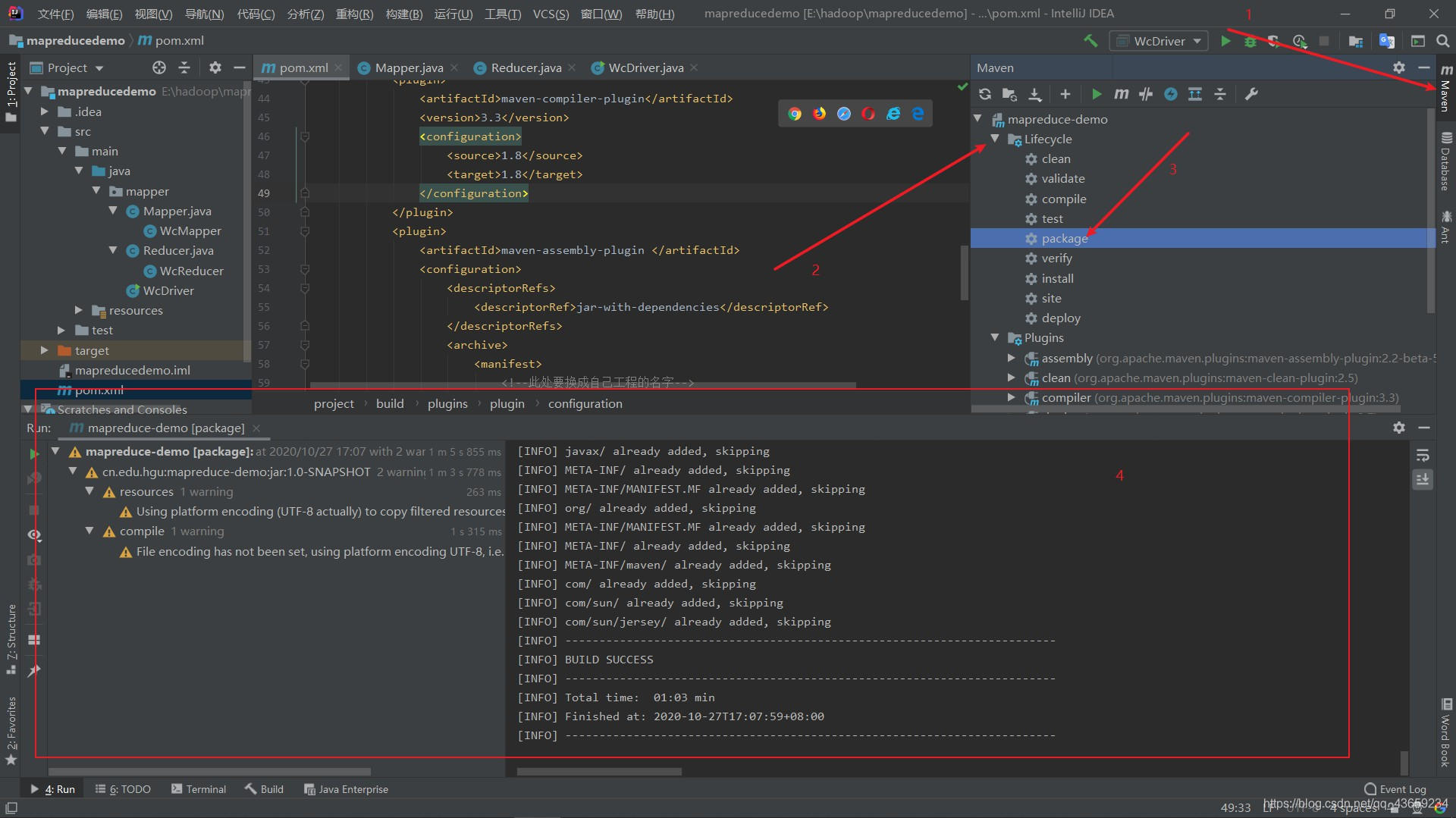Close the pom.xml editor tab

click(338, 67)
